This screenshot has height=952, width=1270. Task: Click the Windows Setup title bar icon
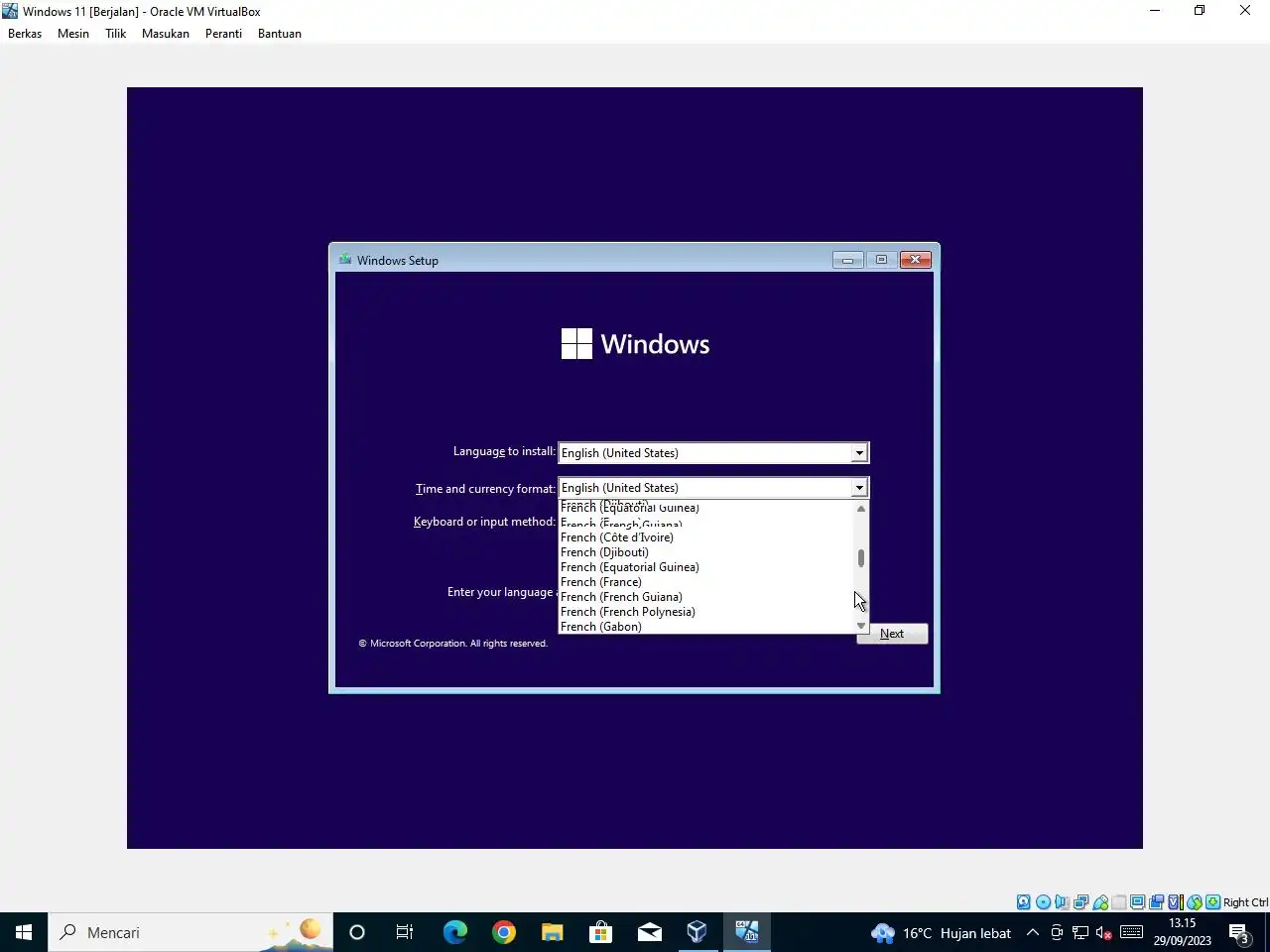[345, 260]
